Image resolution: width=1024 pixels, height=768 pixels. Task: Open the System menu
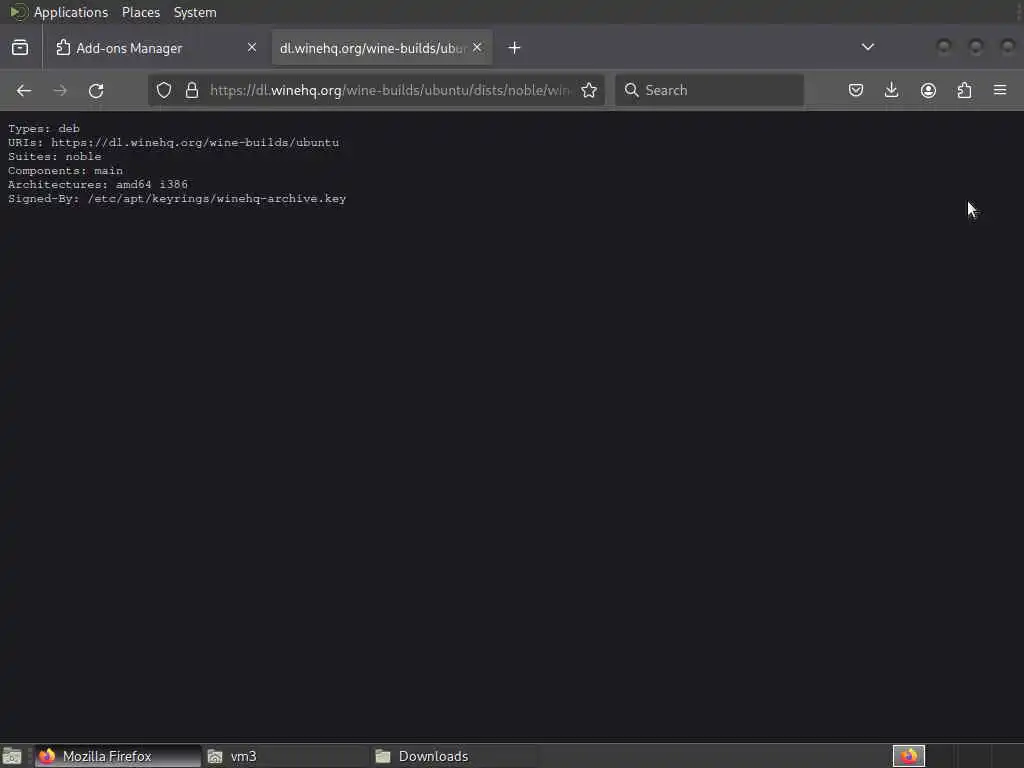(x=195, y=12)
